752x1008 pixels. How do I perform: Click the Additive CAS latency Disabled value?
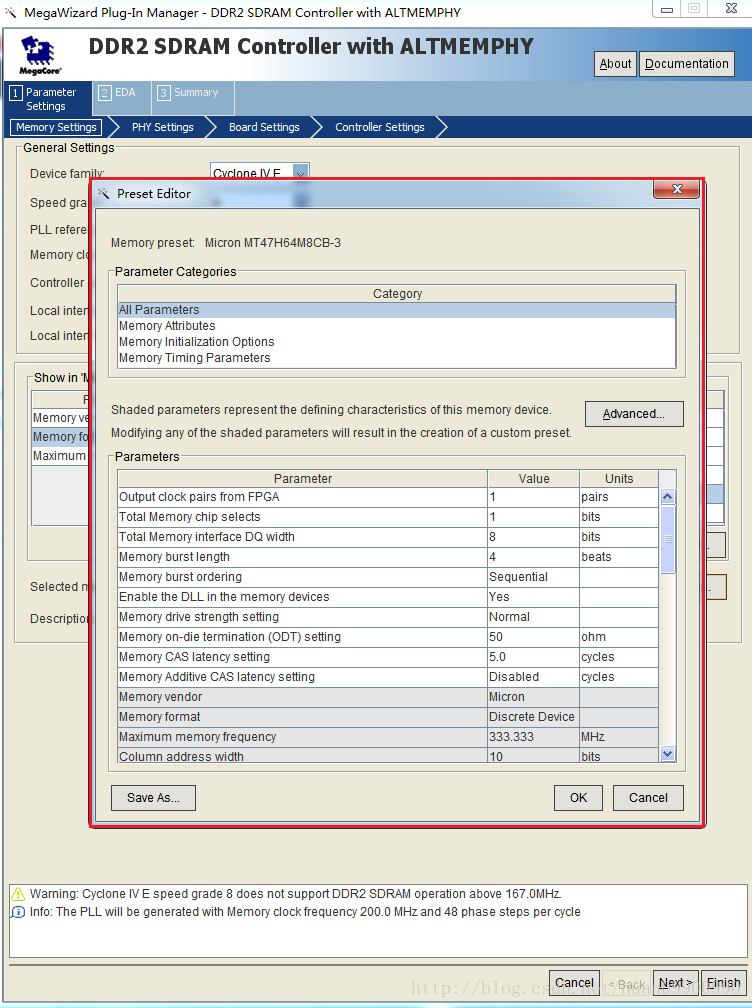click(x=533, y=676)
